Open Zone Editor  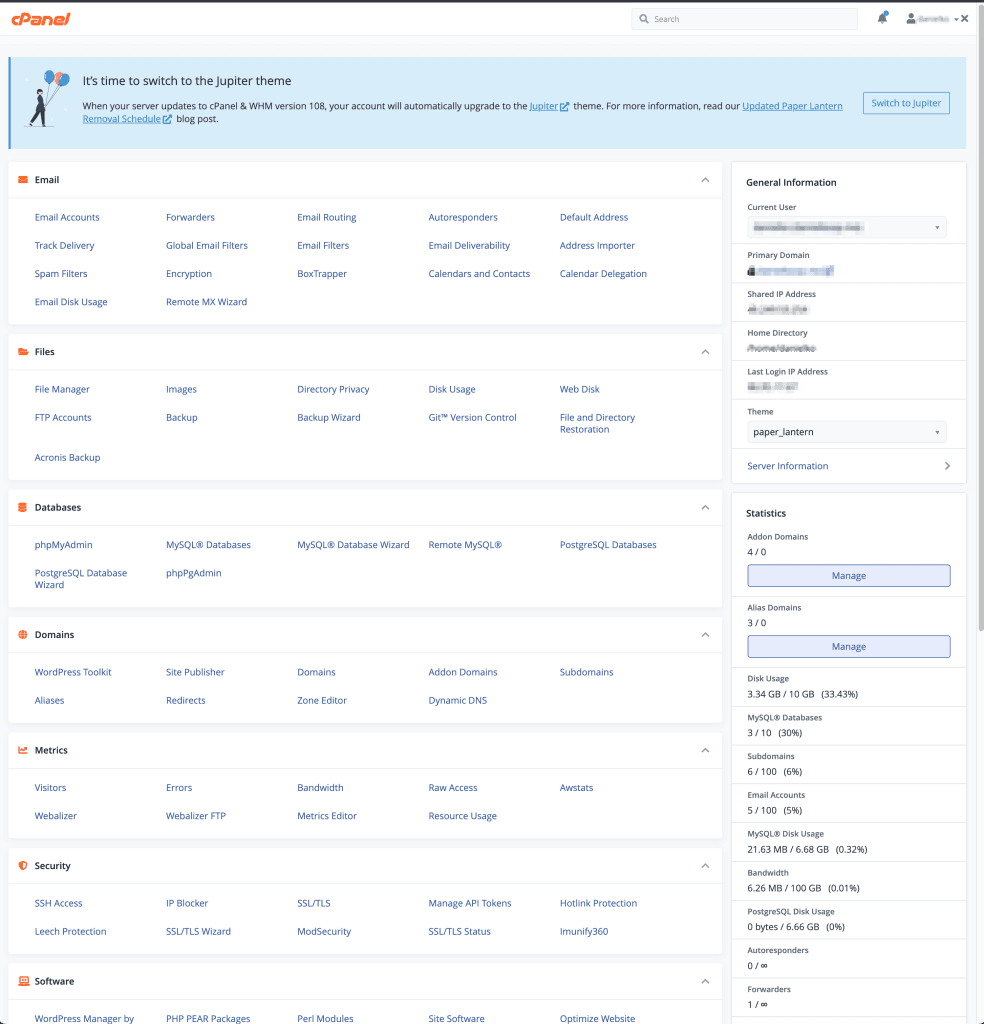tap(322, 700)
